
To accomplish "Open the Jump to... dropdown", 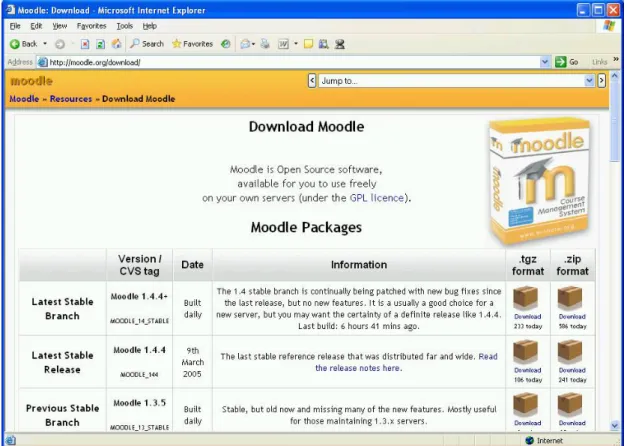I will (456, 81).
